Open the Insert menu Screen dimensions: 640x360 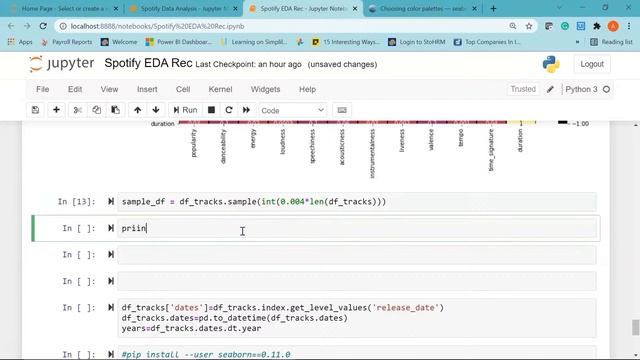click(147, 89)
